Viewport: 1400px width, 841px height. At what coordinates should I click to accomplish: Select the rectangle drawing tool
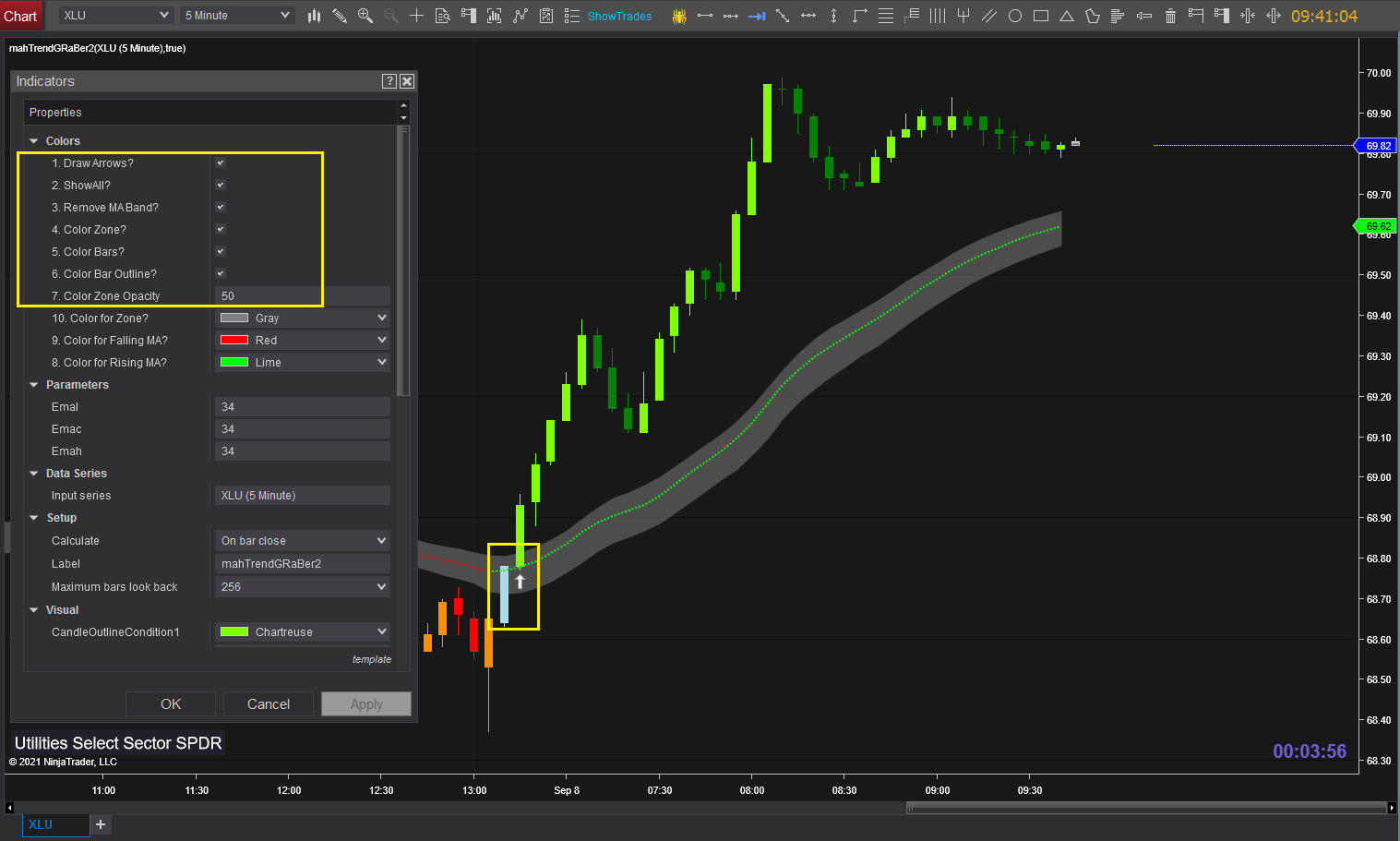pyautogui.click(x=1041, y=16)
